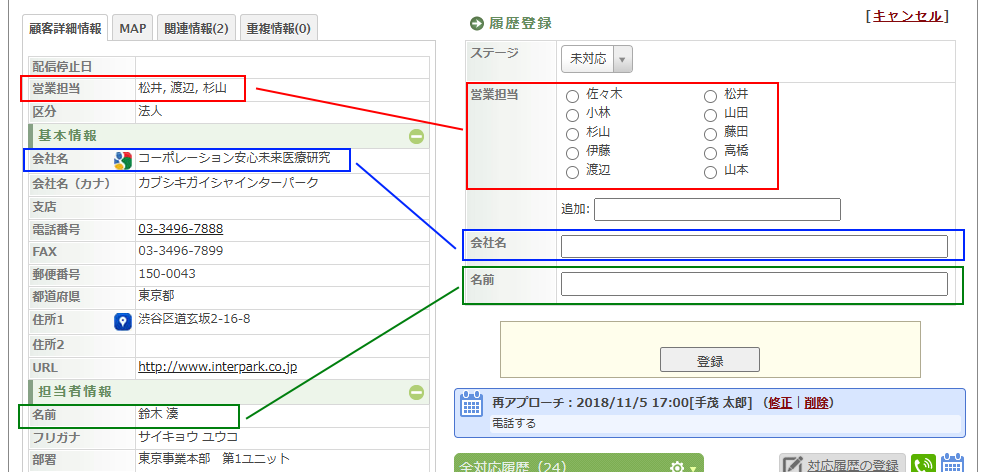
Task: Switch to the MAP tab
Action: [133, 28]
